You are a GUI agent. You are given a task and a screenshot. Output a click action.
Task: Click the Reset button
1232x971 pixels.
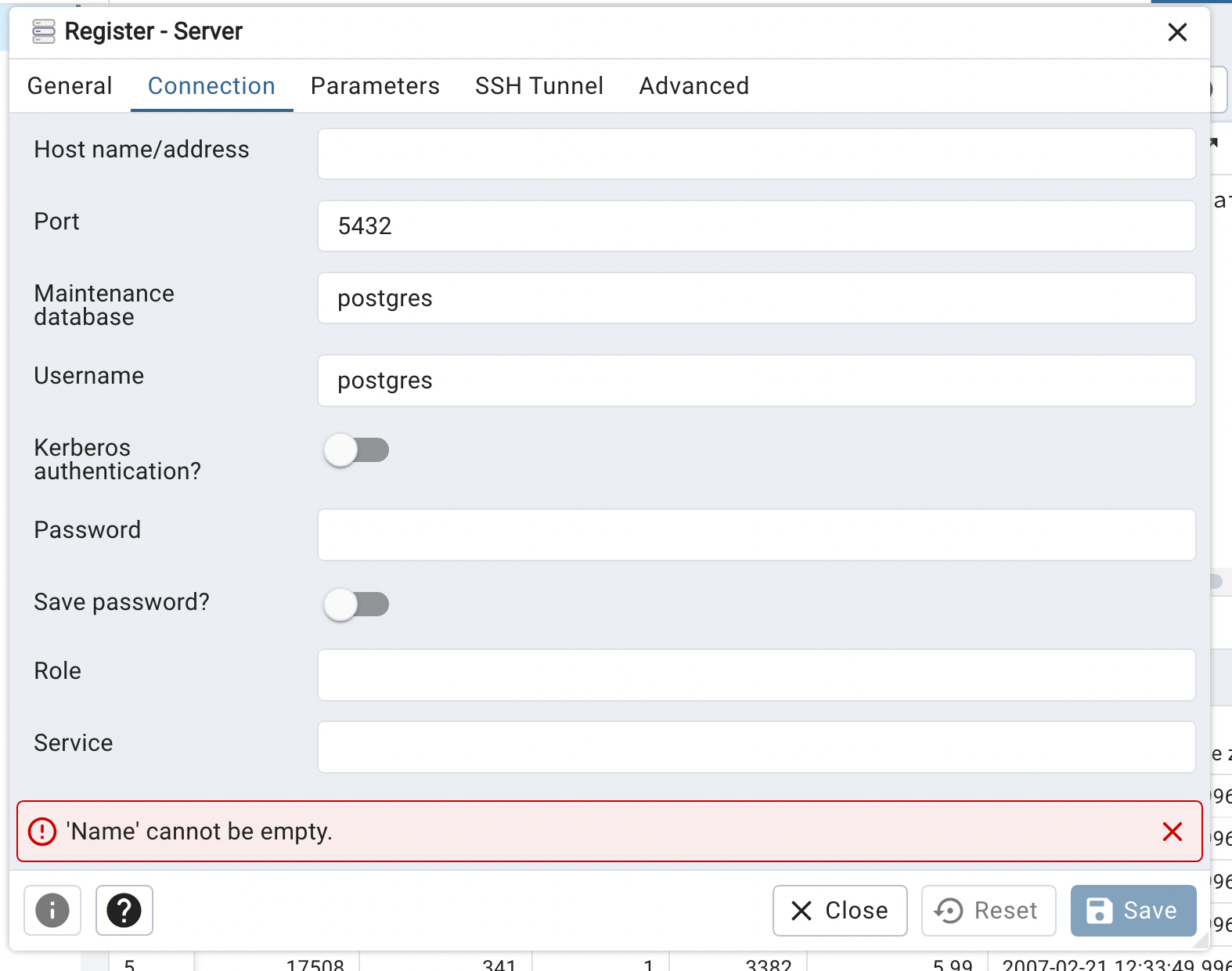click(988, 911)
